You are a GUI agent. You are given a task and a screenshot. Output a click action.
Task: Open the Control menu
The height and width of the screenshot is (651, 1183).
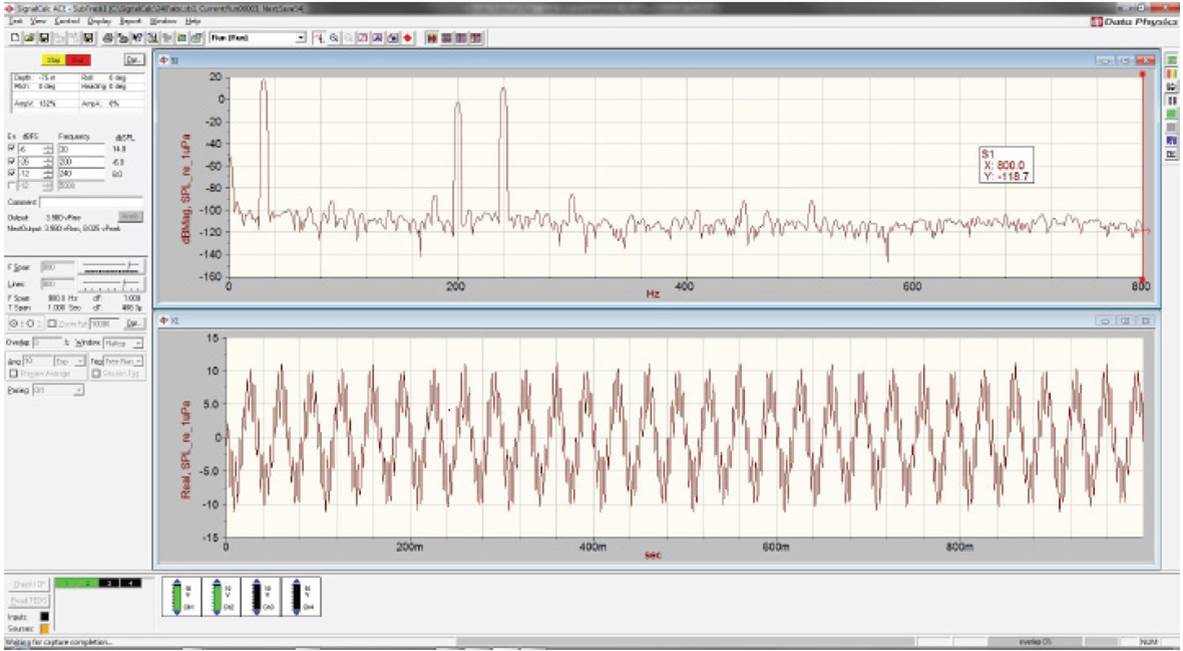[67, 21]
